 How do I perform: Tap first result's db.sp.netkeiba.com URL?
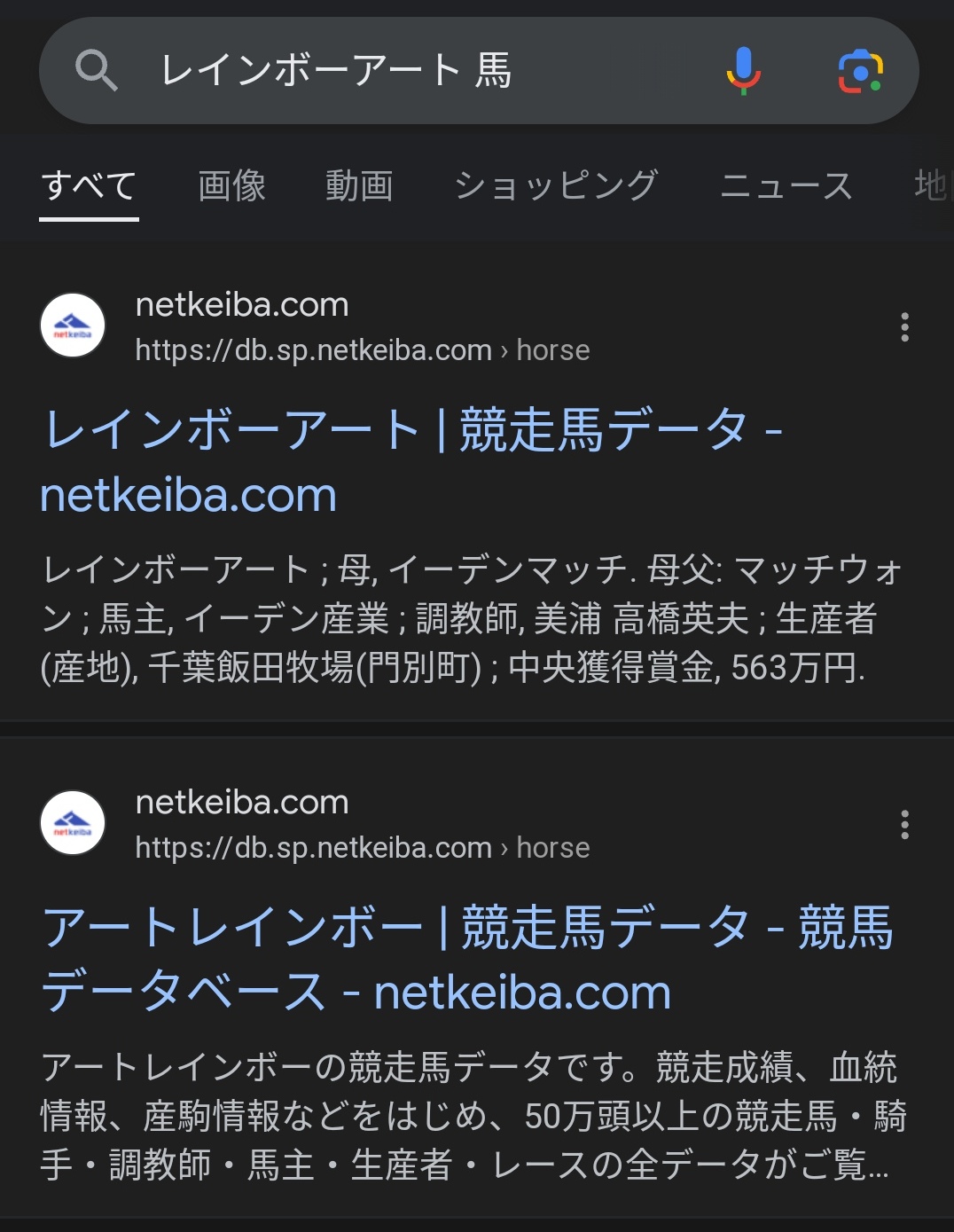click(362, 350)
